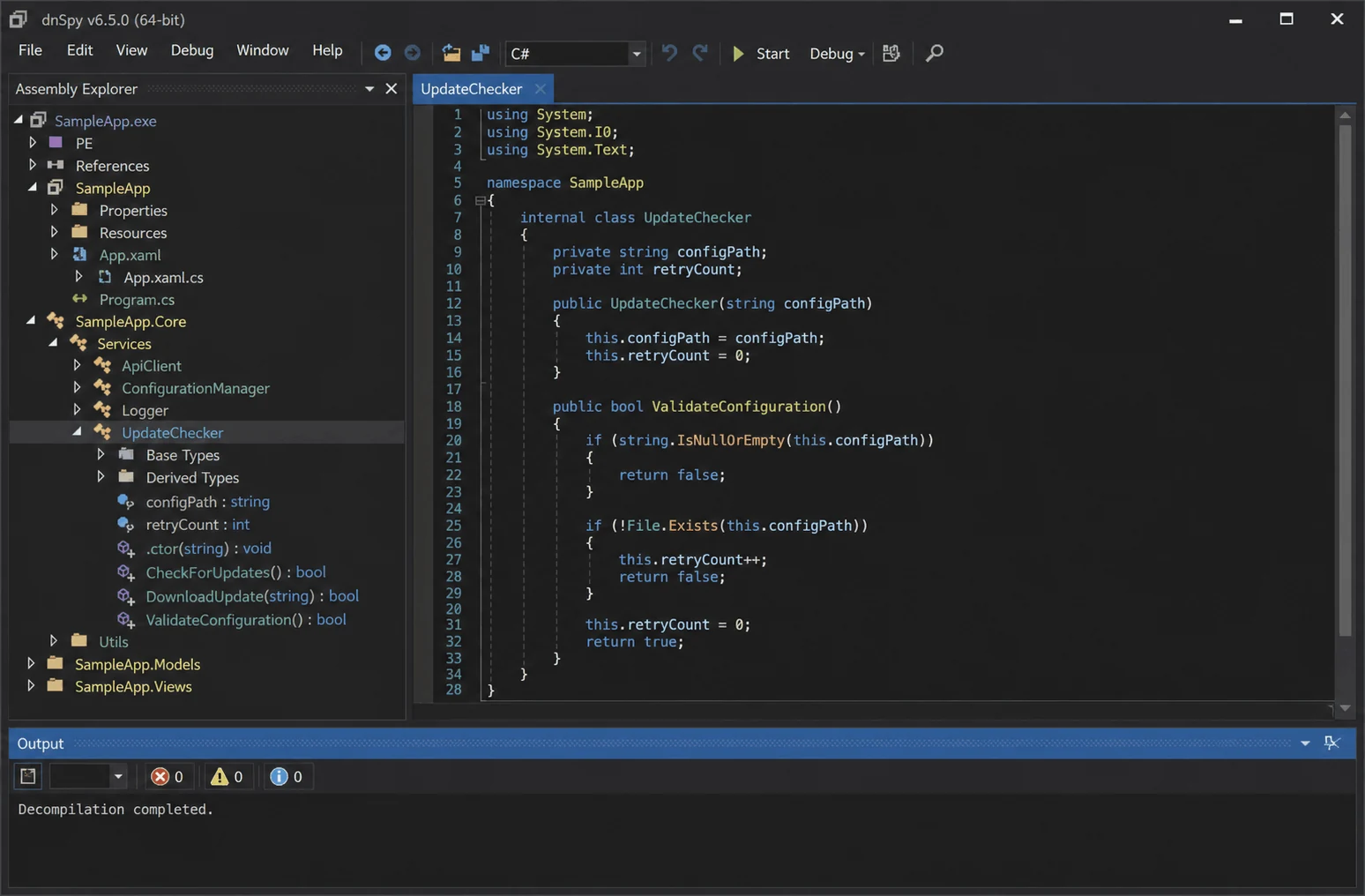Select the Resources folder tree item
The height and width of the screenshot is (896, 1365).
(x=133, y=233)
